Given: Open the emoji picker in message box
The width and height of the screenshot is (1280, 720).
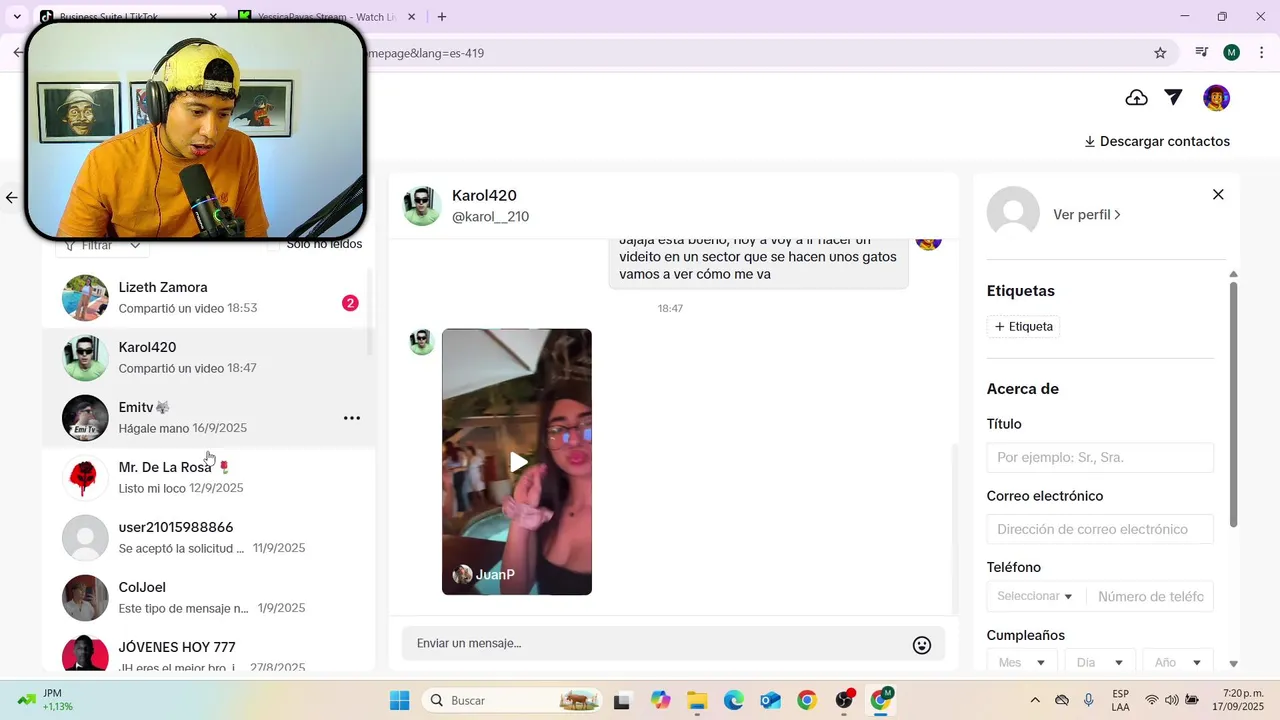Looking at the screenshot, I should click(x=922, y=645).
